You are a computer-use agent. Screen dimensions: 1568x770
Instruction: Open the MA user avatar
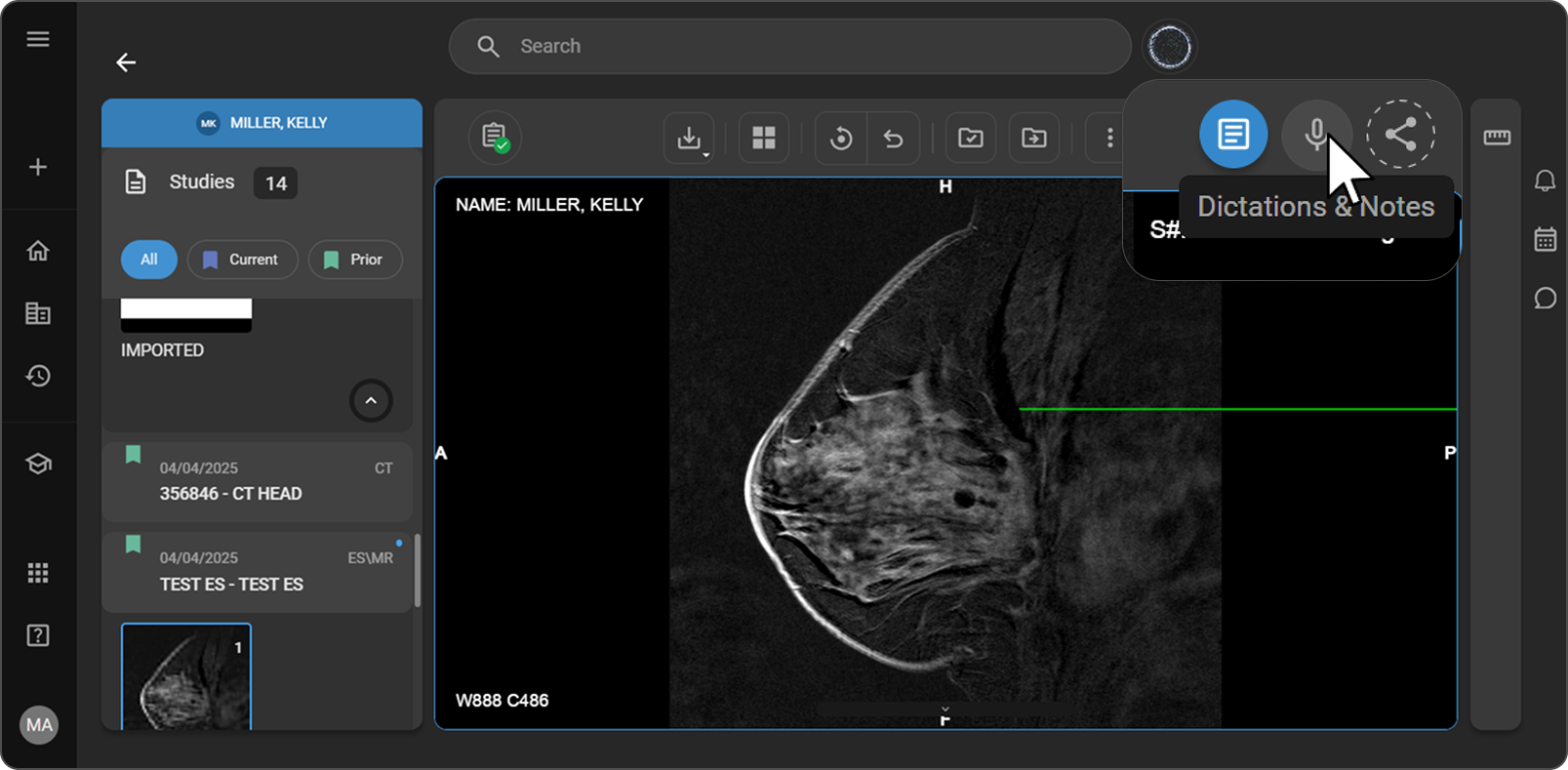coord(39,725)
